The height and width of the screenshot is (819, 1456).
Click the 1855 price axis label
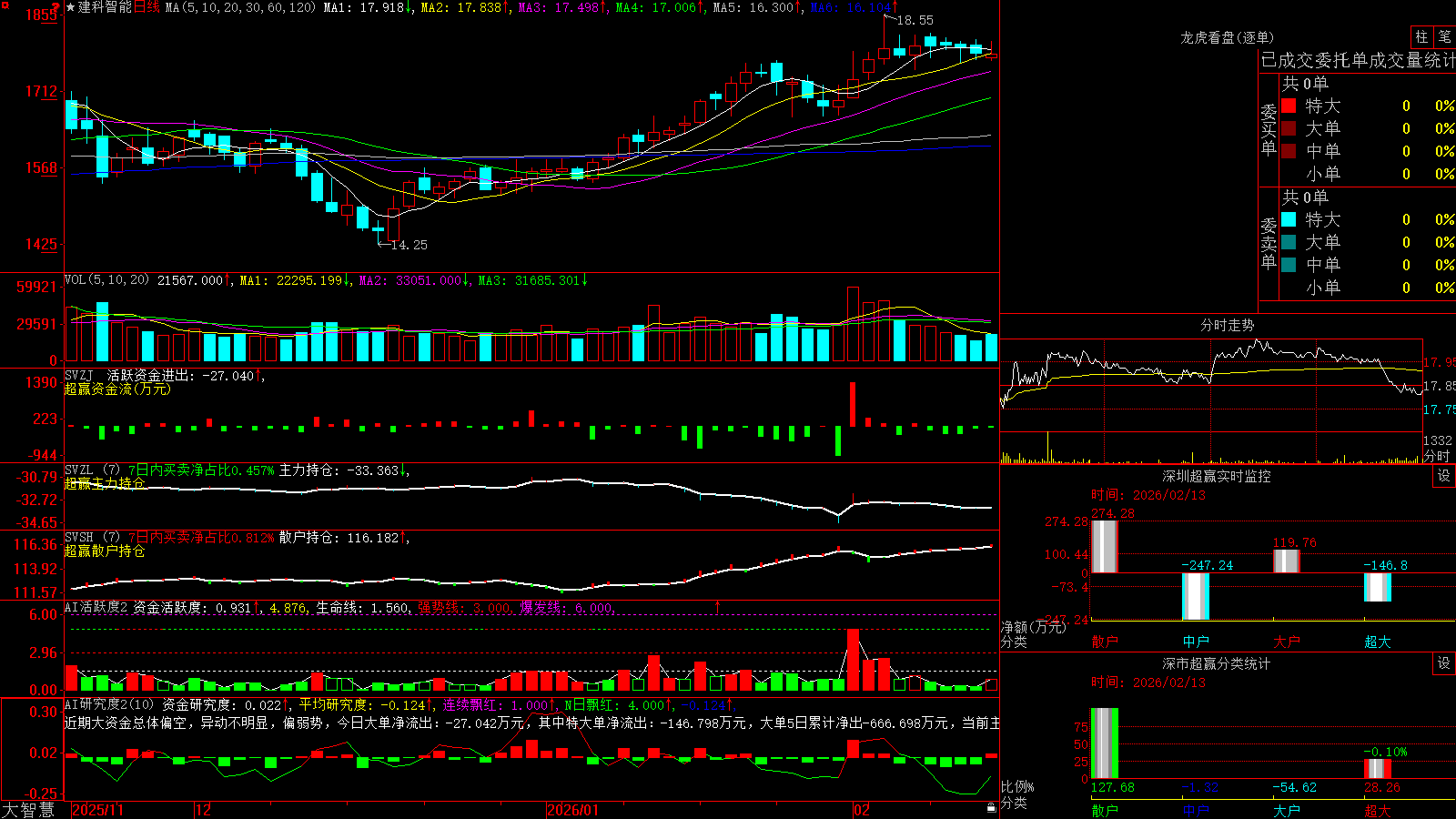pyautogui.click(x=42, y=15)
